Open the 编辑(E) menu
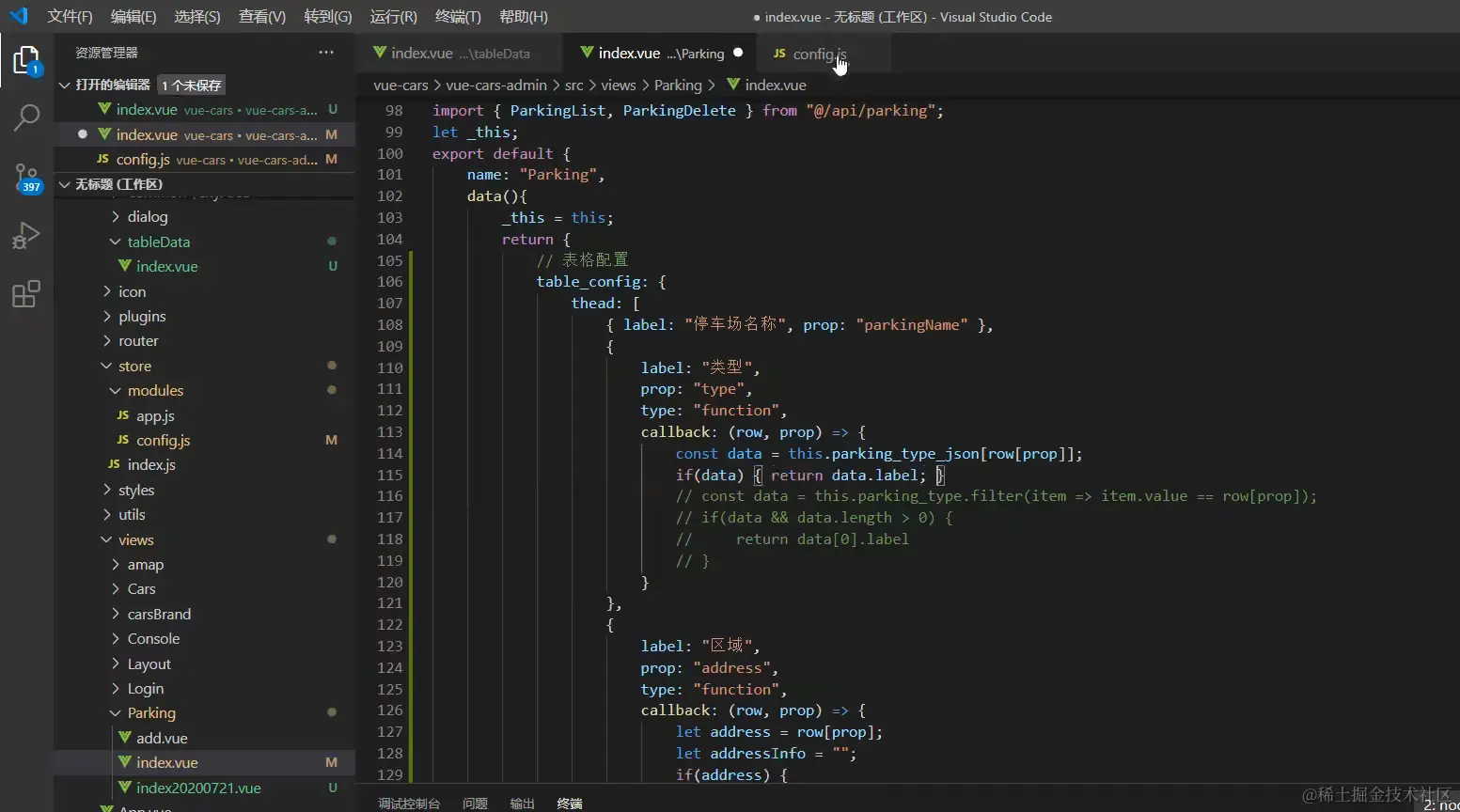The height and width of the screenshot is (812, 1460). [x=133, y=17]
